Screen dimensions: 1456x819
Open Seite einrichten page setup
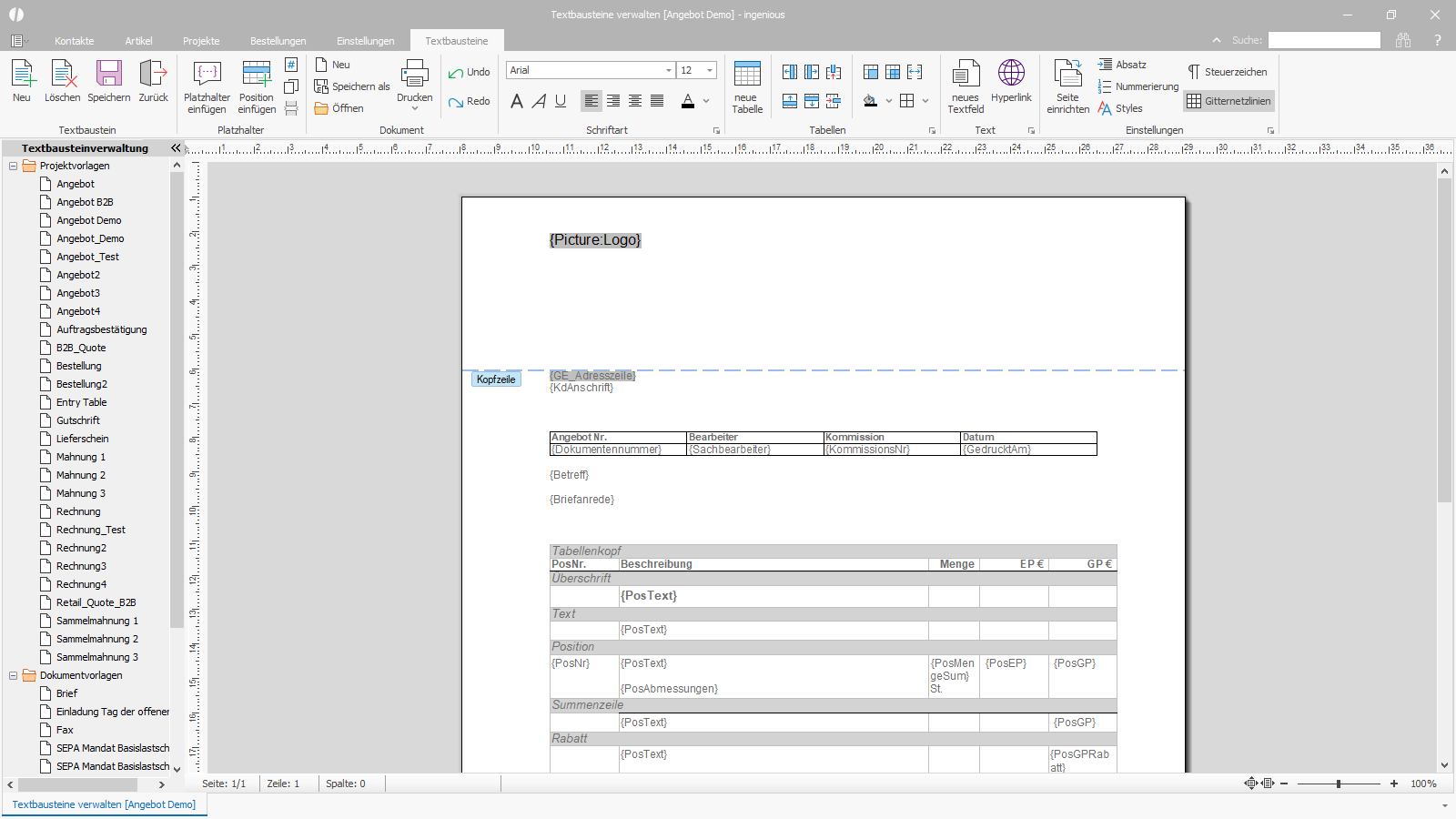tap(1067, 87)
